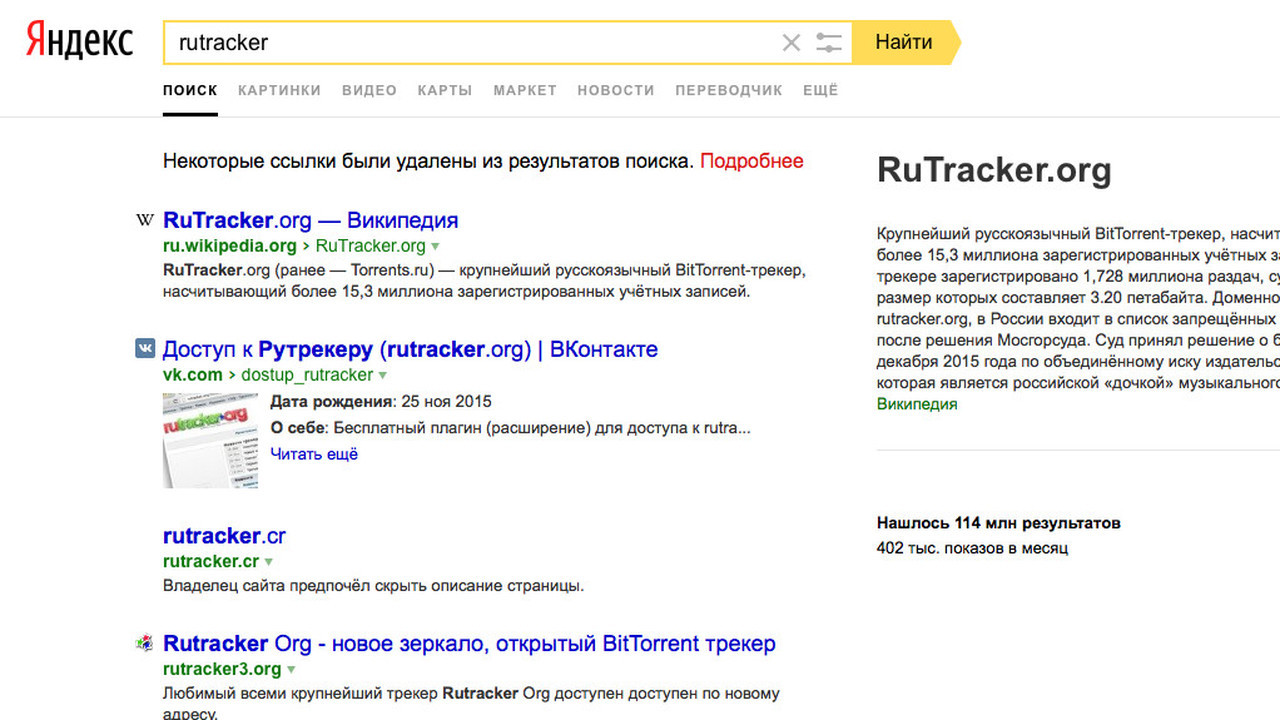1280x720 pixels.
Task: Click the Найти search button
Action: 904,42
